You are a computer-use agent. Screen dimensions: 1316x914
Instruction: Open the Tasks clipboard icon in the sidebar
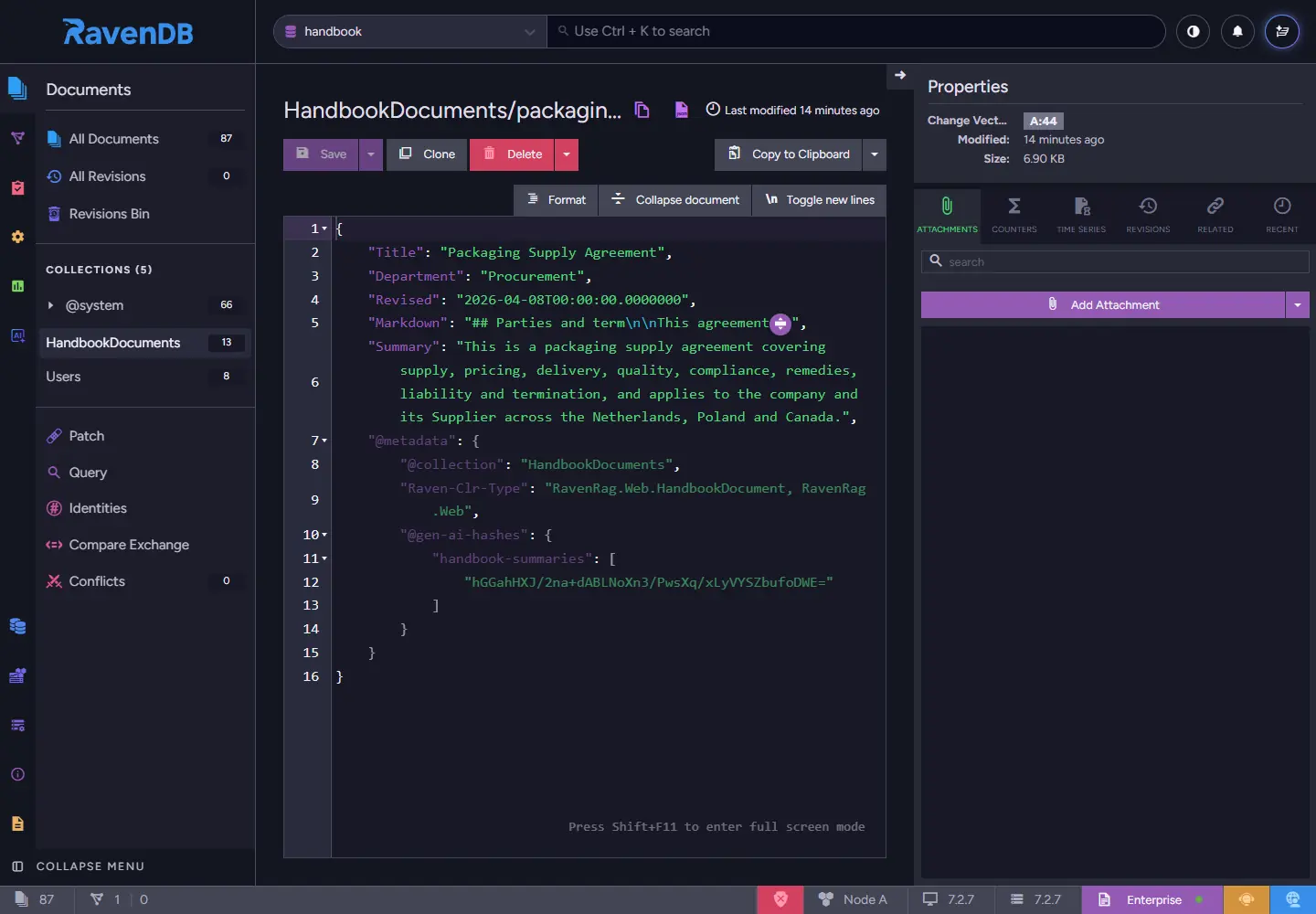pyautogui.click(x=17, y=187)
